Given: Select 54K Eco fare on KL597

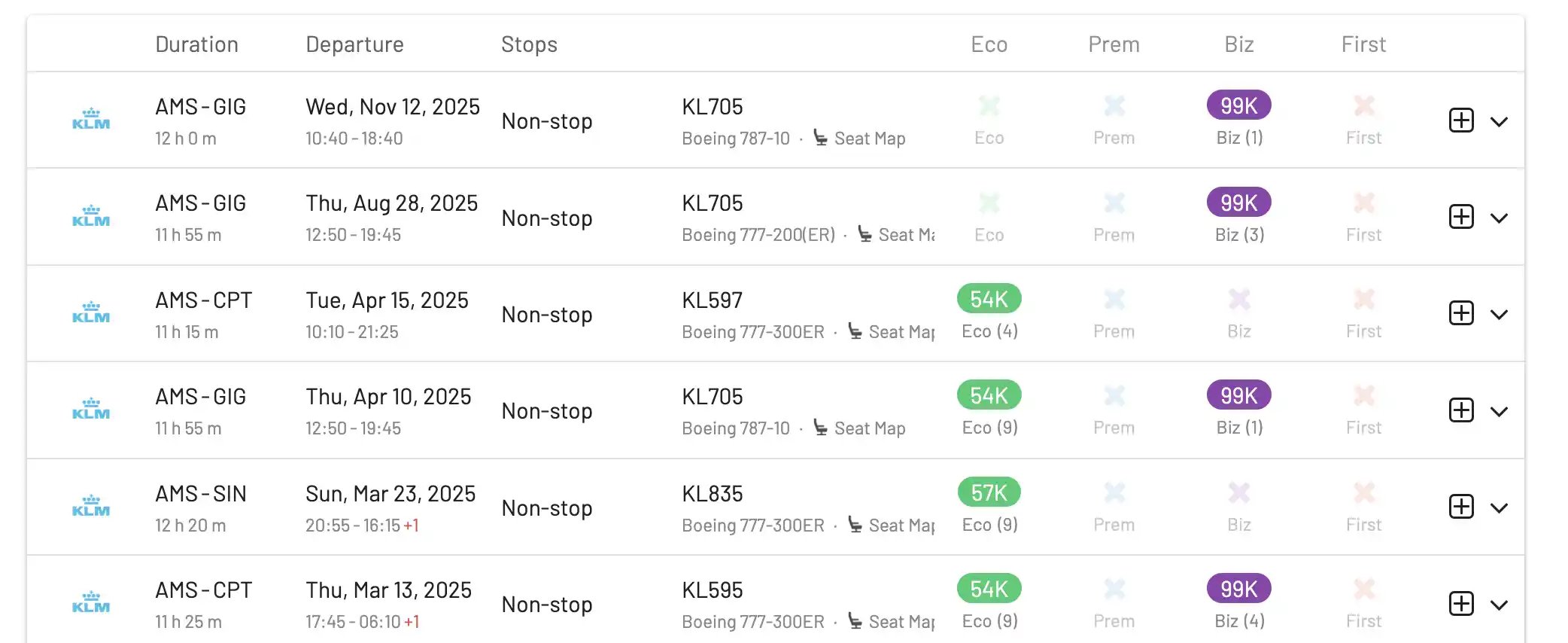Looking at the screenshot, I should point(989,299).
